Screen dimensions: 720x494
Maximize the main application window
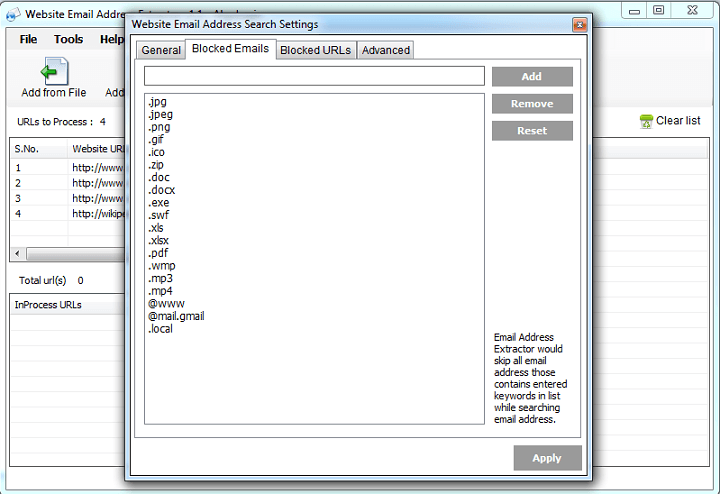click(x=658, y=10)
